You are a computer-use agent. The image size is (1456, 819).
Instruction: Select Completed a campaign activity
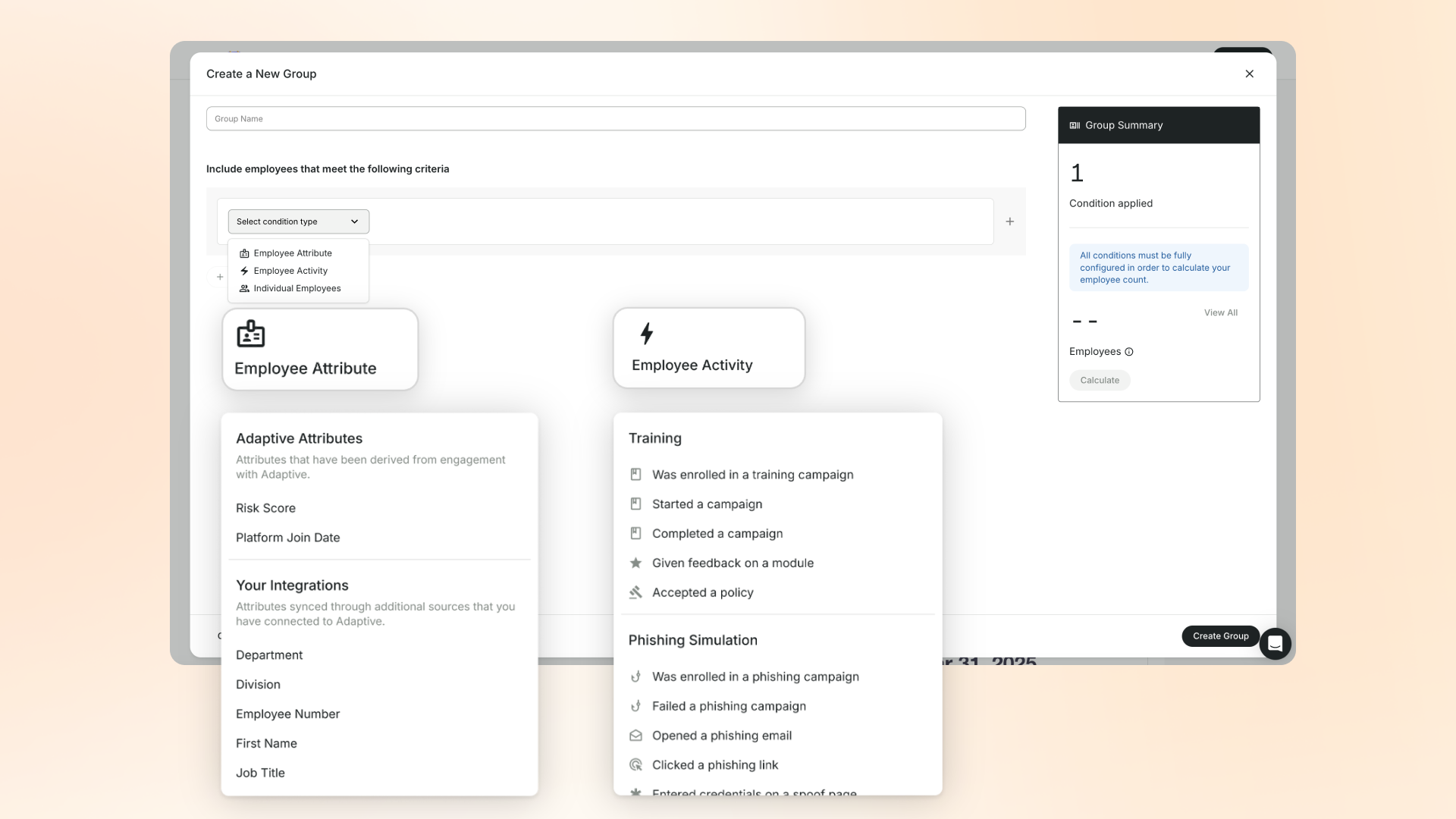click(x=717, y=534)
